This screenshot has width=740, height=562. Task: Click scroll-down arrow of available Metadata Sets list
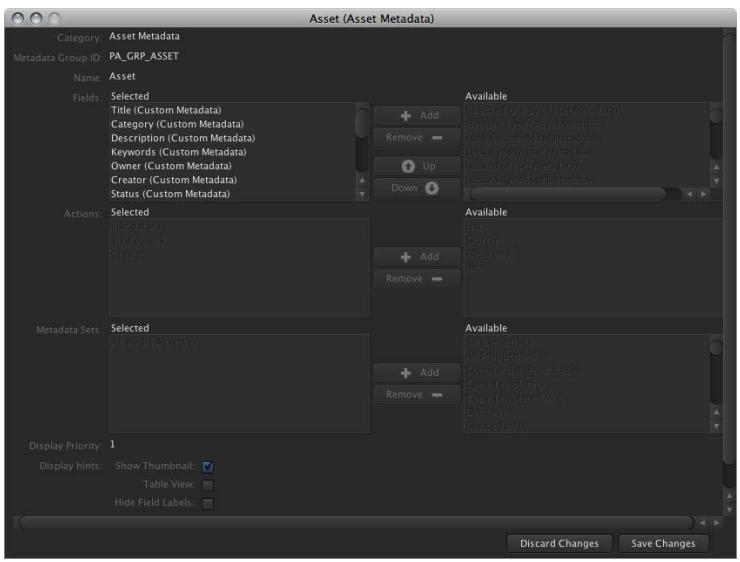[716, 426]
